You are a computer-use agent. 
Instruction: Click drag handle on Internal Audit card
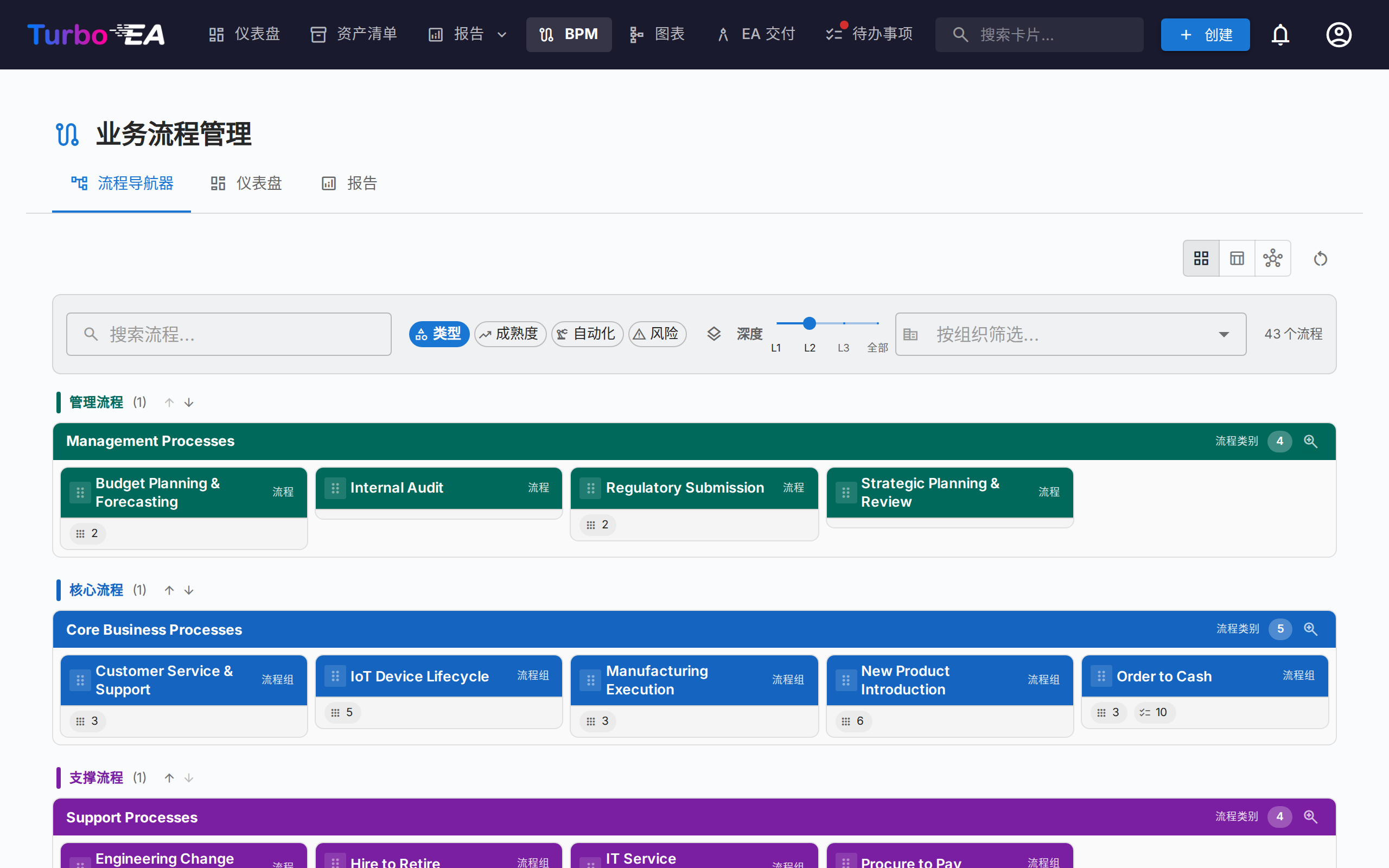(x=335, y=487)
